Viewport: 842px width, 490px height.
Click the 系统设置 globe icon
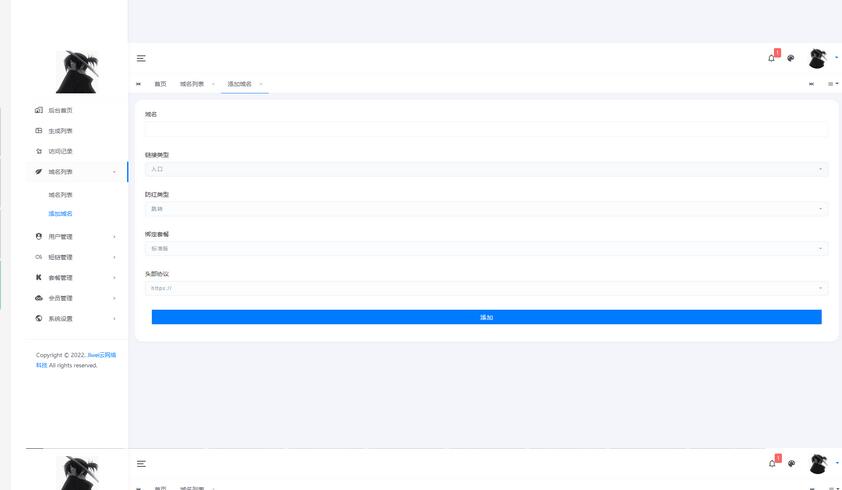point(39,318)
